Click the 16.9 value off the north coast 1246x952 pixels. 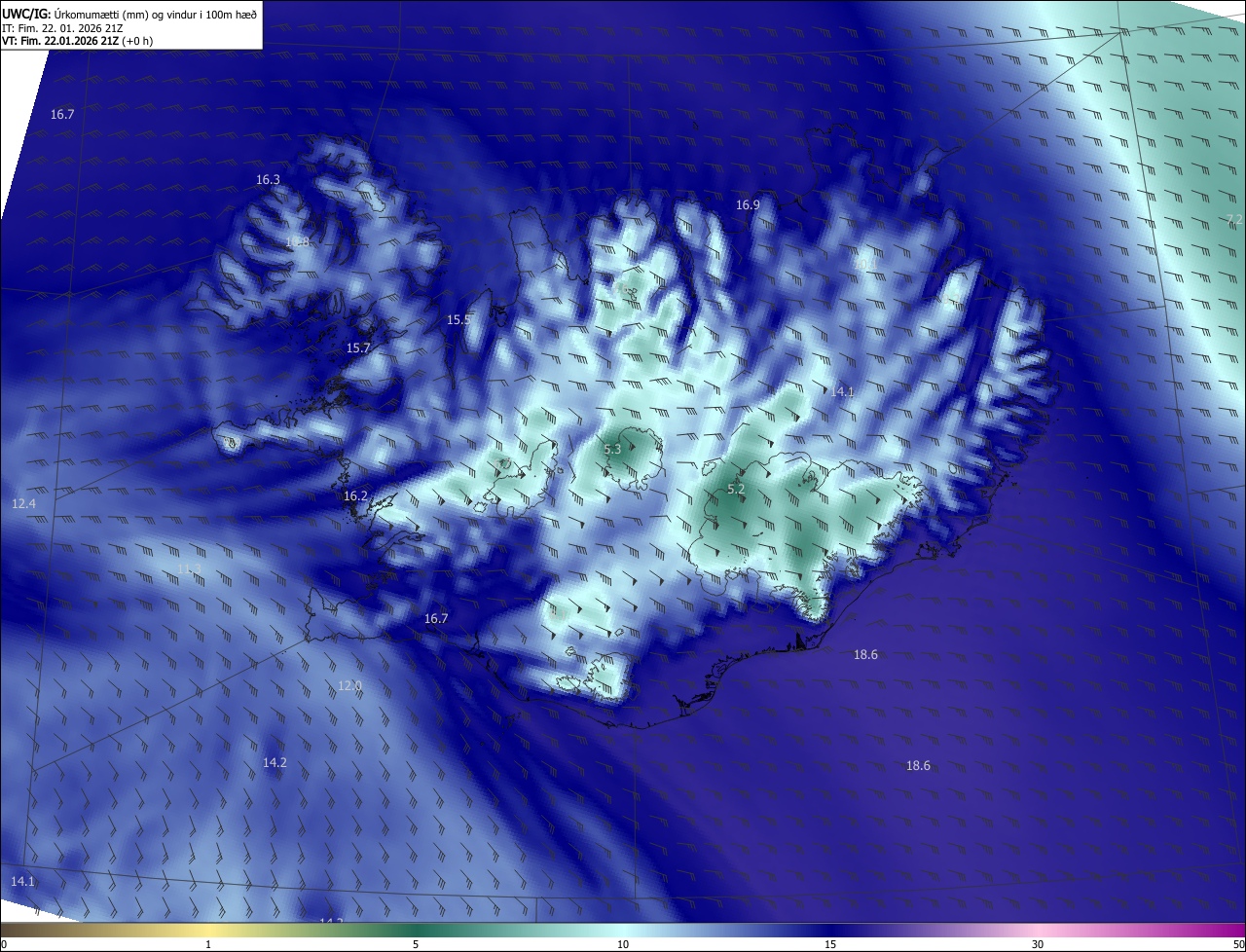tap(748, 205)
